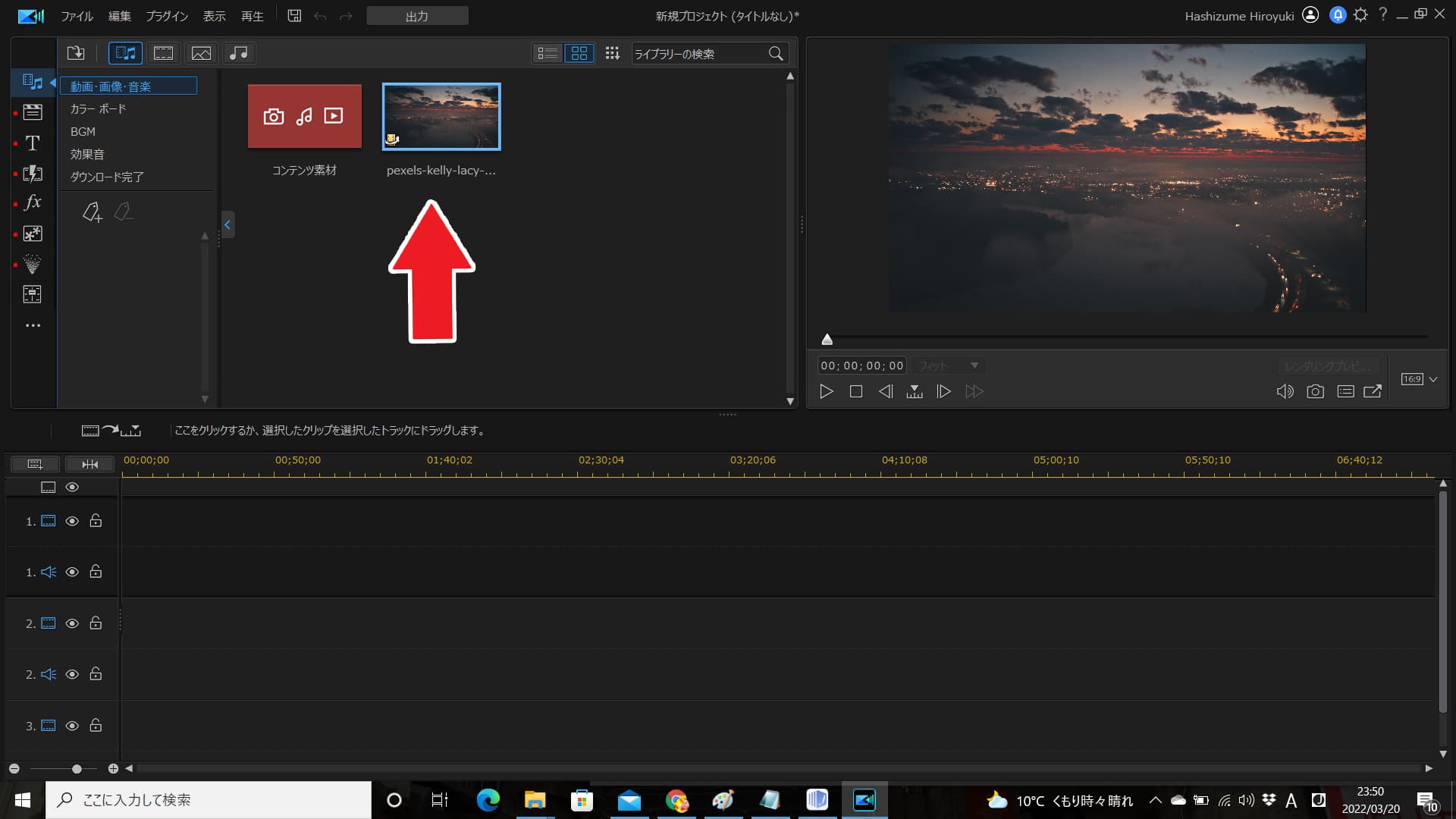Open preferences gear icon in title bar
This screenshot has height=819, width=1456.
(1360, 15)
